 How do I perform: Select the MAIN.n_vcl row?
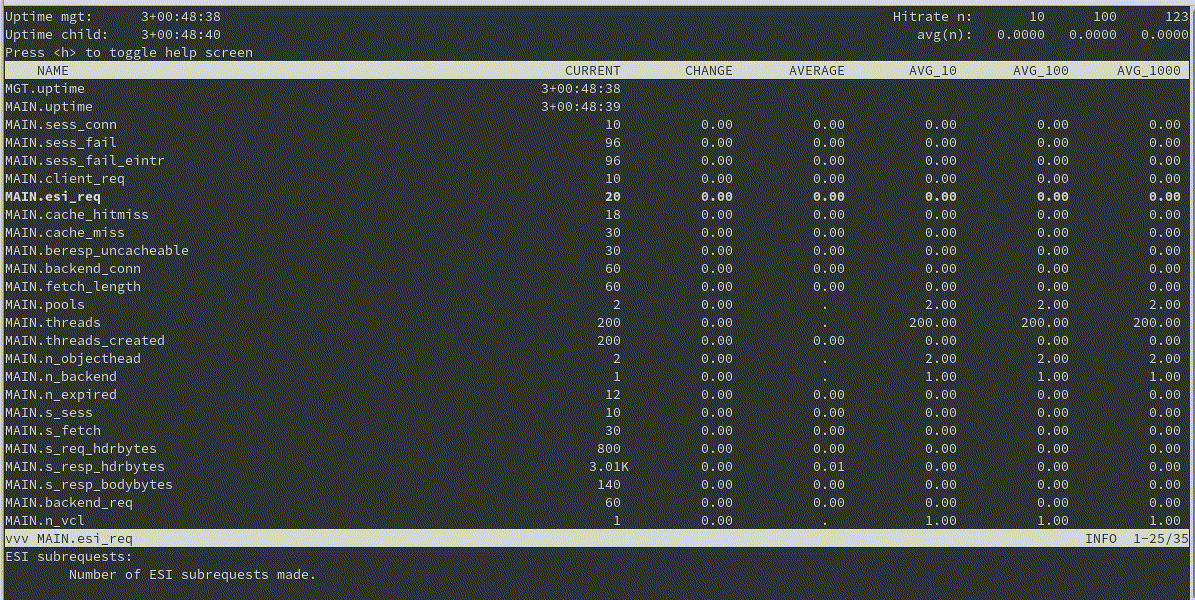597,521
